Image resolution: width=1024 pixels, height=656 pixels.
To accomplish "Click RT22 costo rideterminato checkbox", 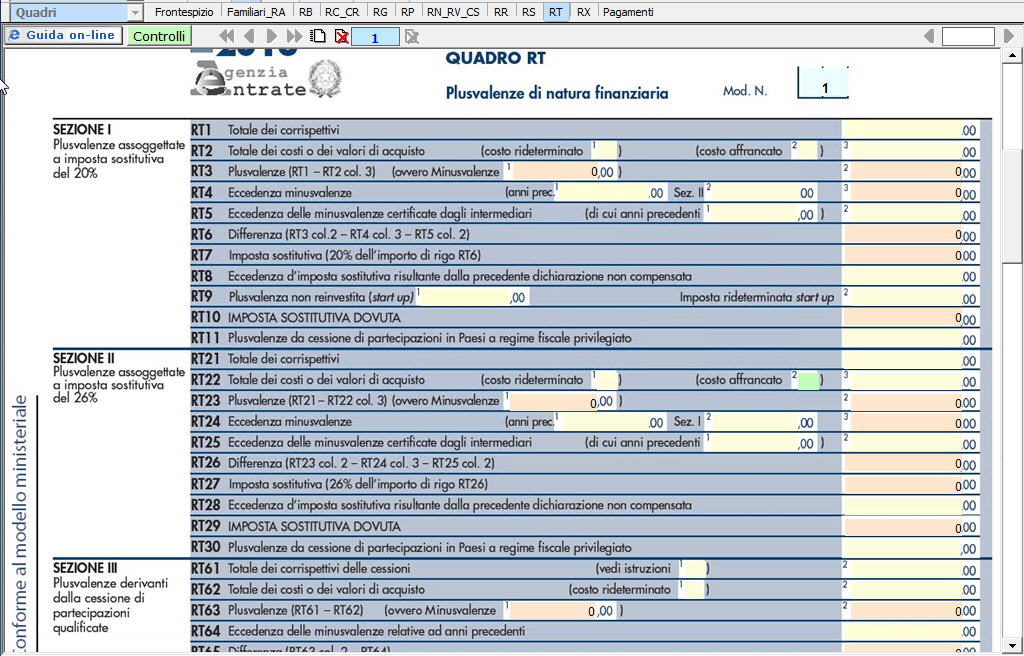I will [608, 380].
